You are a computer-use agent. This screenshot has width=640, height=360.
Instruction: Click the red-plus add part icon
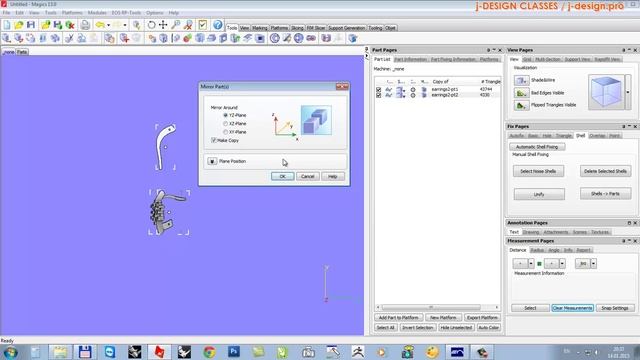124,38
